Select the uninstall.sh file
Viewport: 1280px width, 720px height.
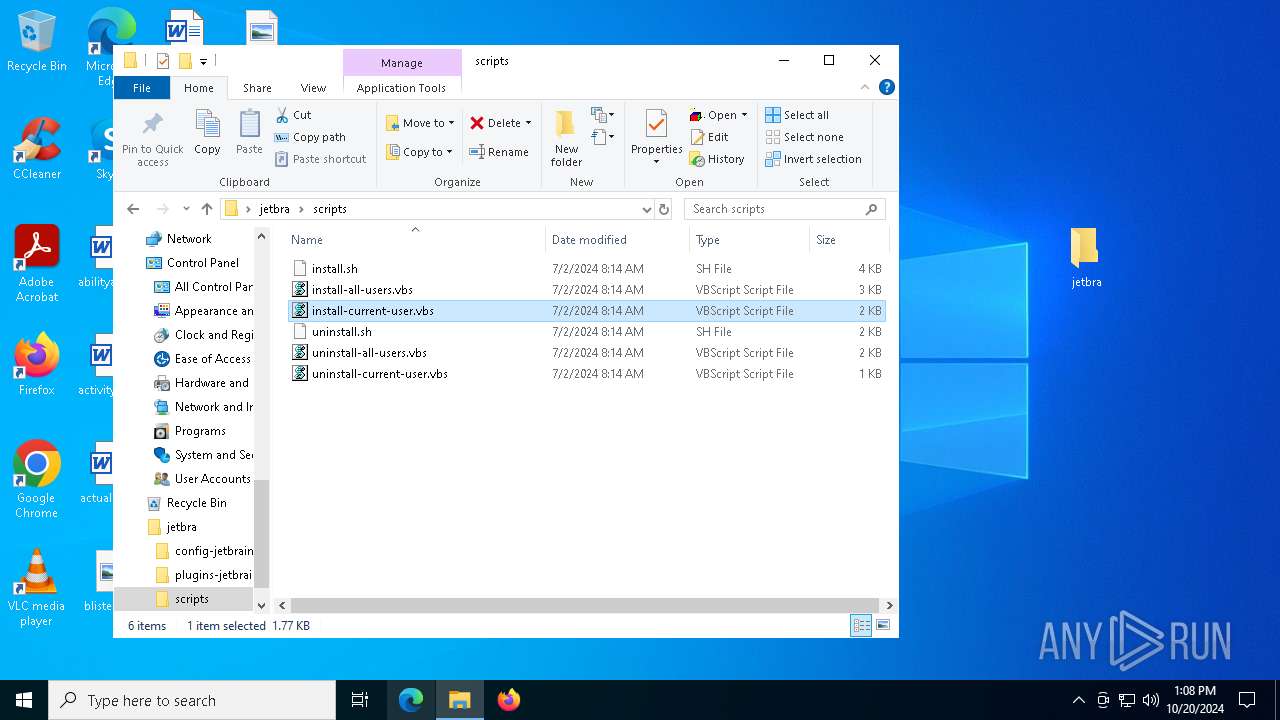(x=586, y=332)
